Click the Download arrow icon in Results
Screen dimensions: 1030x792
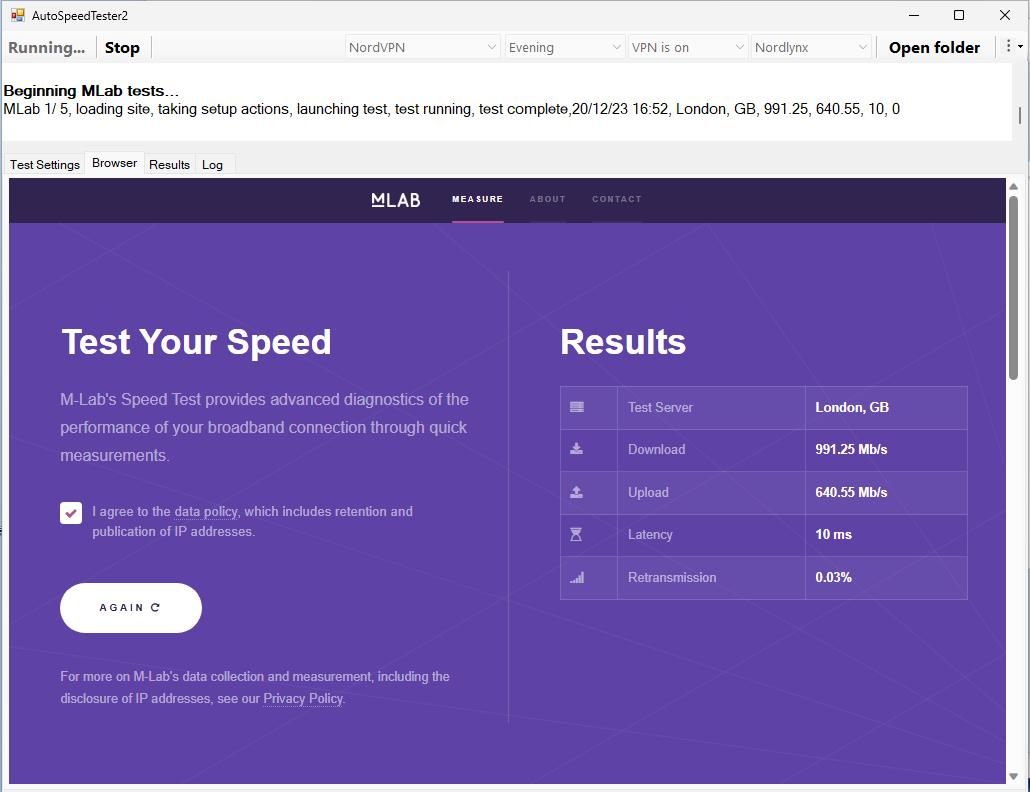click(x=576, y=449)
